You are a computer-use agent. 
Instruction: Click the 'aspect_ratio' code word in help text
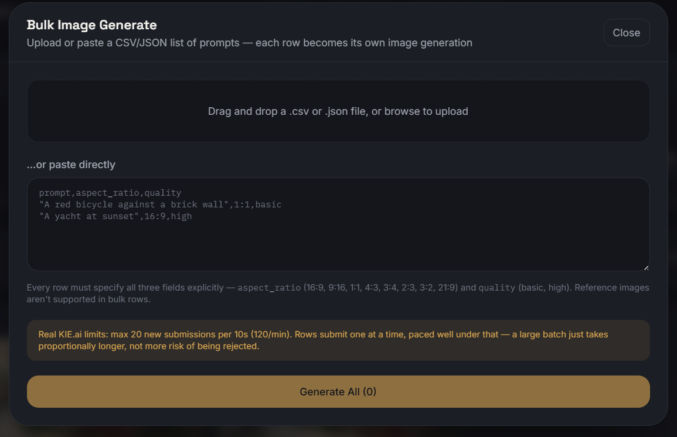point(269,288)
